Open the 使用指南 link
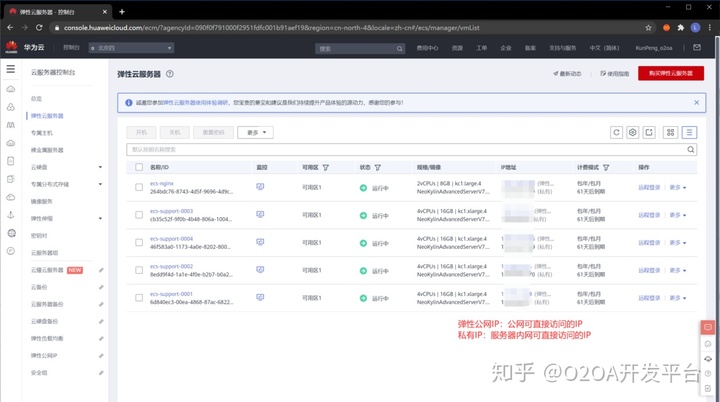 pyautogui.click(x=614, y=74)
